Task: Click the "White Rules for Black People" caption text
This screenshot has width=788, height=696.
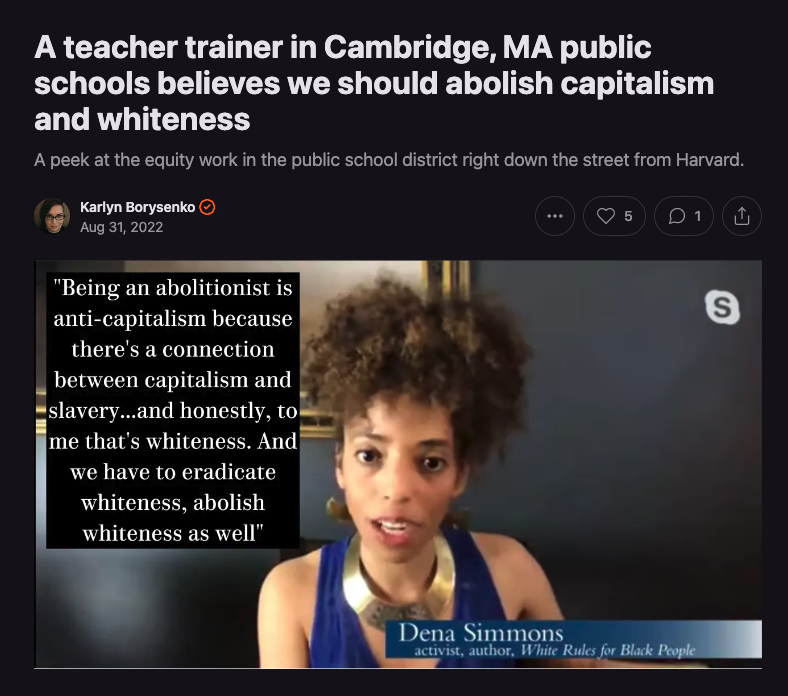Action: point(608,650)
